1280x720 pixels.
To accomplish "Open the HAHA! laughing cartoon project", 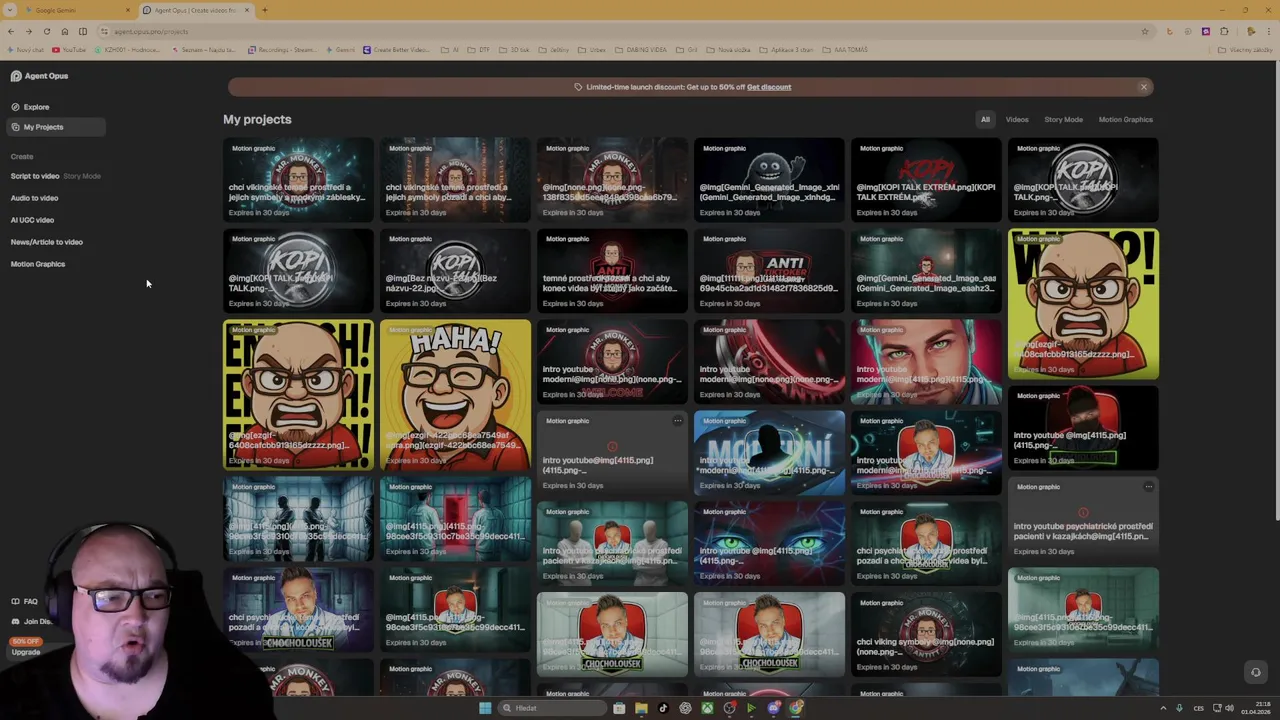I will click(455, 395).
